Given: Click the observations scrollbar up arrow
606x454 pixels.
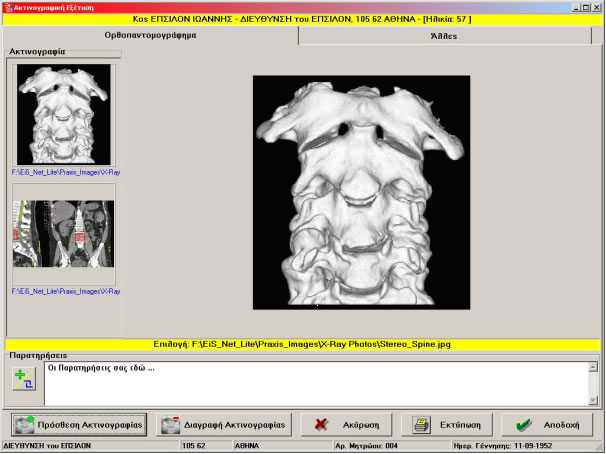Looking at the screenshot, I should (593, 367).
